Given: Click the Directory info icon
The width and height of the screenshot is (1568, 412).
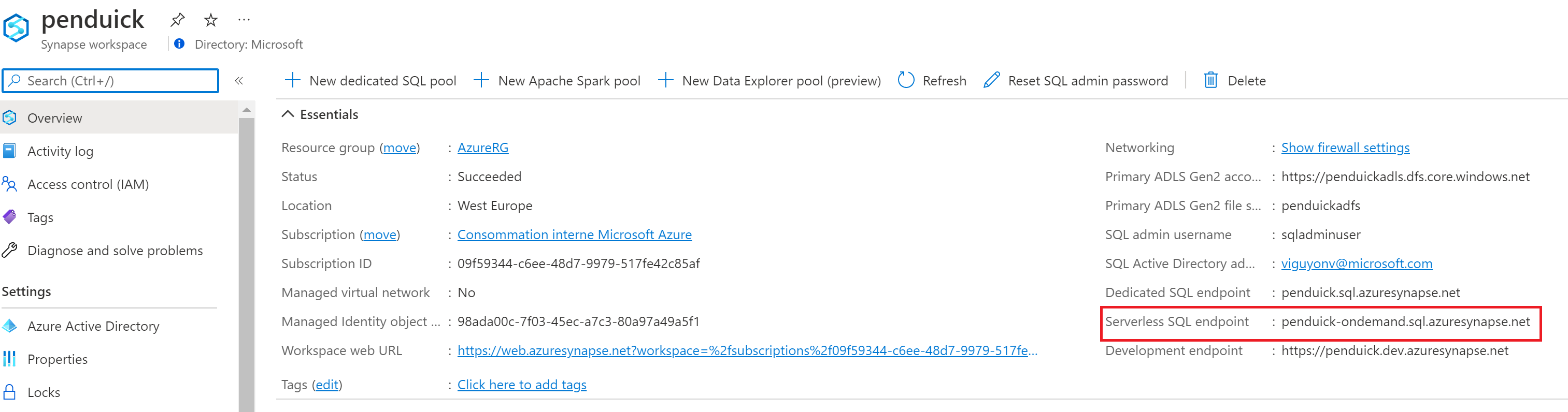Looking at the screenshot, I should pos(179,44).
